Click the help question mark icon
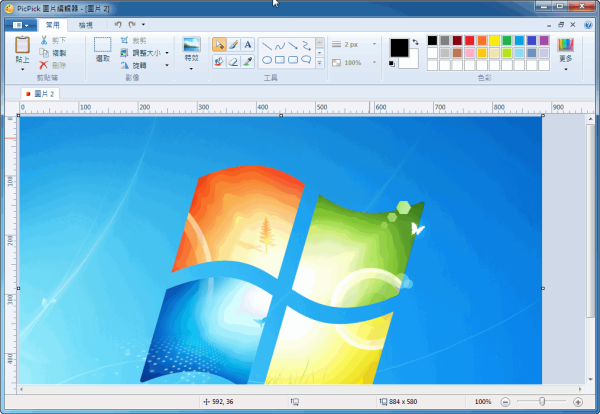Image resolution: width=600 pixels, height=414 pixels. pyautogui.click(x=588, y=25)
